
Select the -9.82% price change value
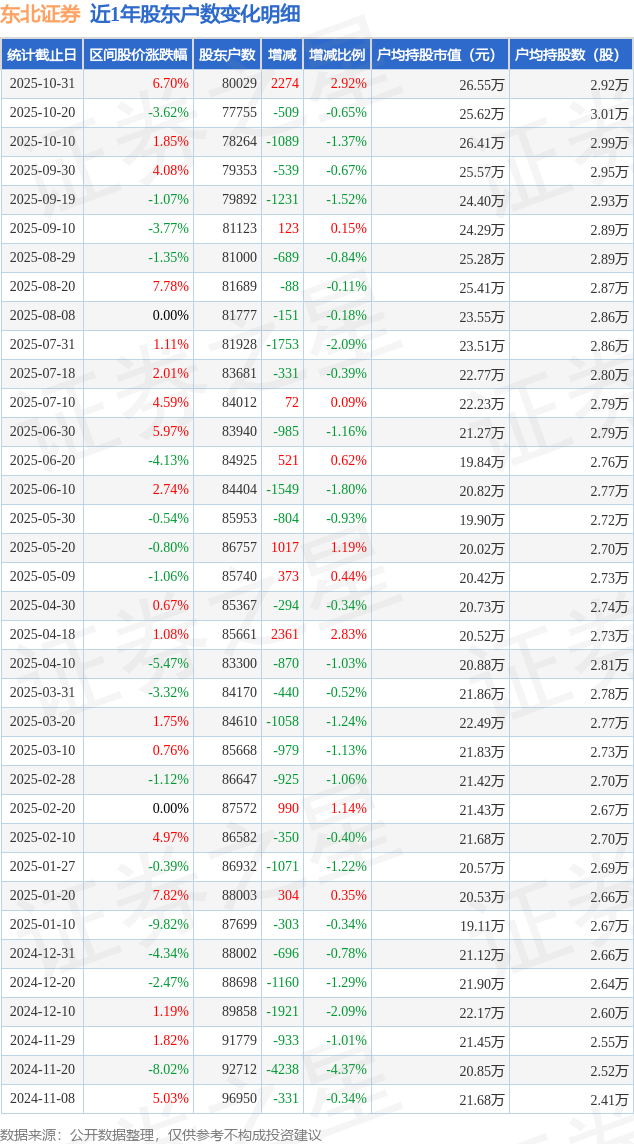tap(168, 925)
